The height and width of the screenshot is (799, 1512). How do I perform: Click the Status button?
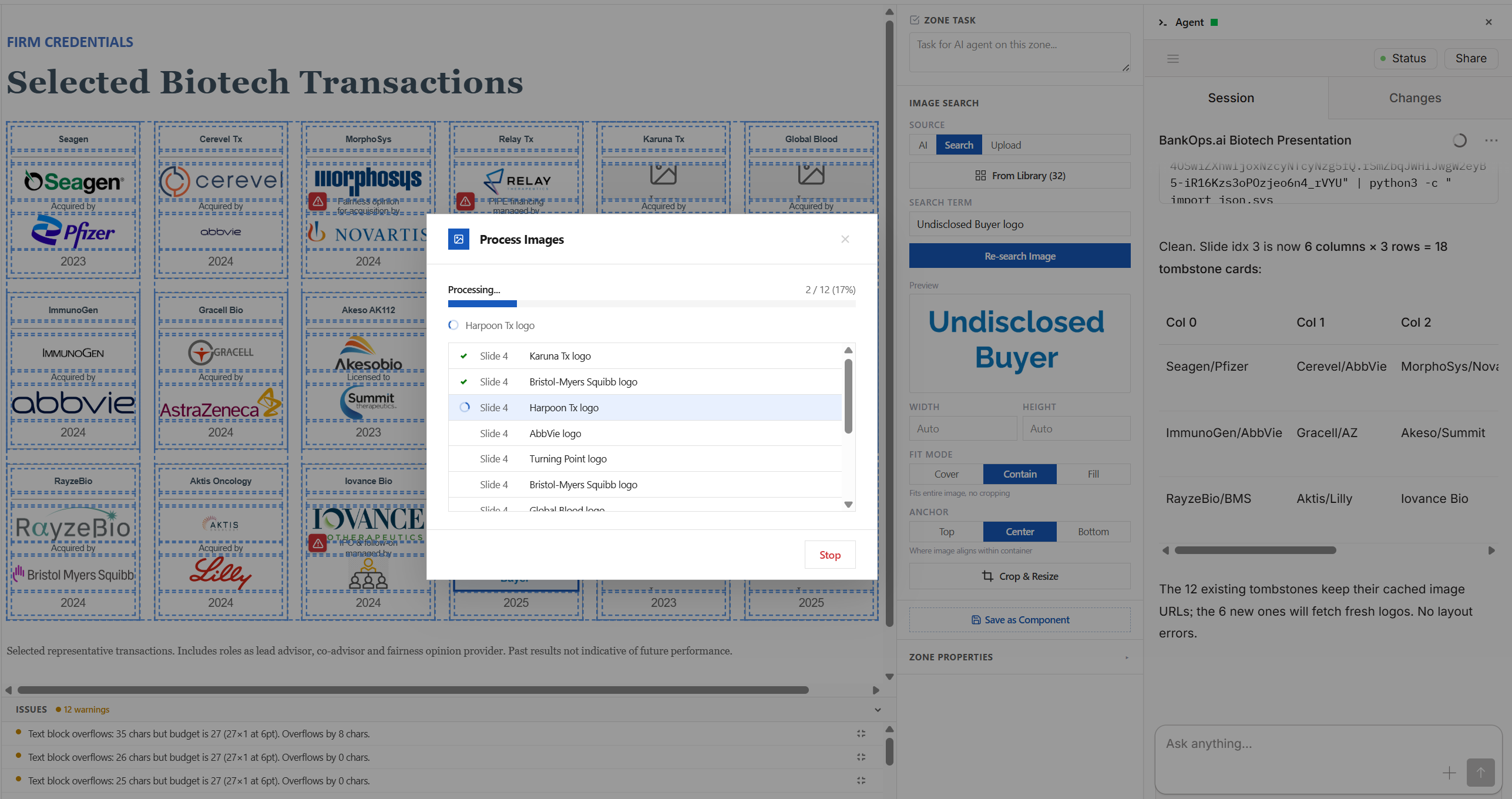(1405, 58)
